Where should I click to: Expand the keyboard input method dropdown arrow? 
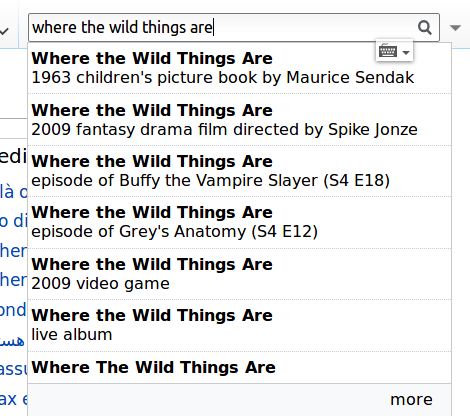click(x=406, y=53)
